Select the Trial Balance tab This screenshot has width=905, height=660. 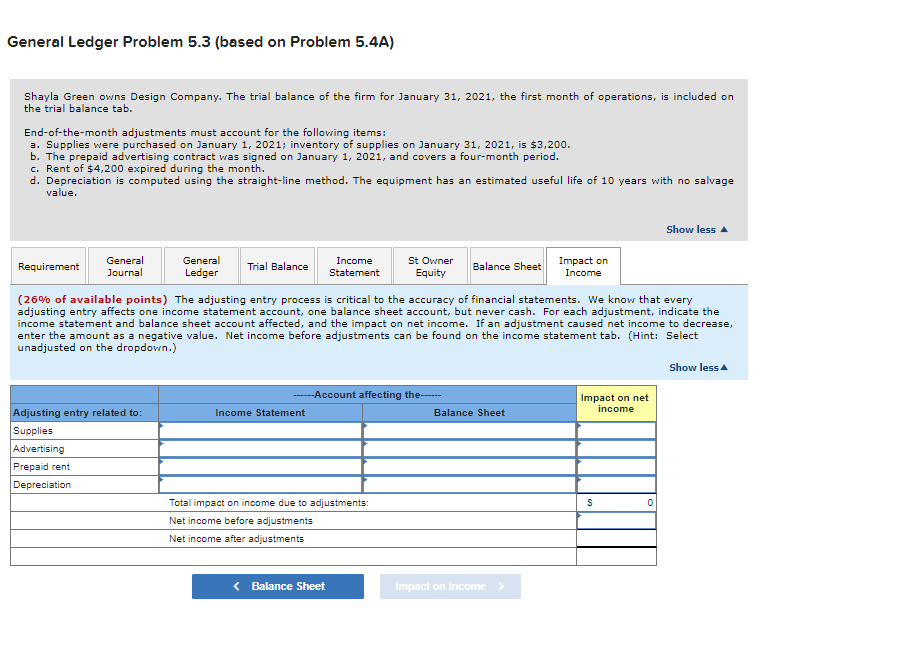click(x=277, y=266)
